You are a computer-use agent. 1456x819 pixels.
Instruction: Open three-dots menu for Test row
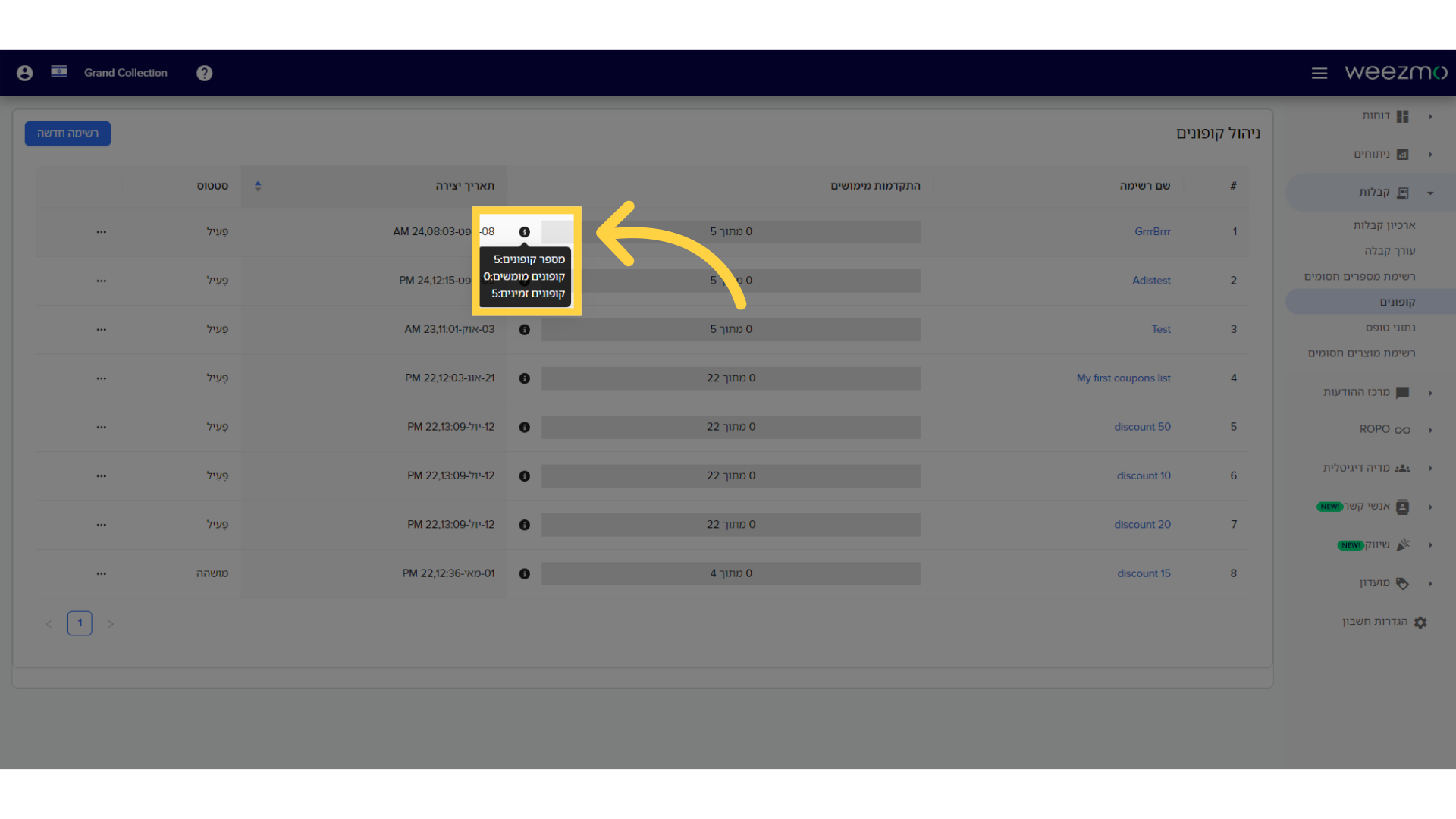(x=102, y=330)
